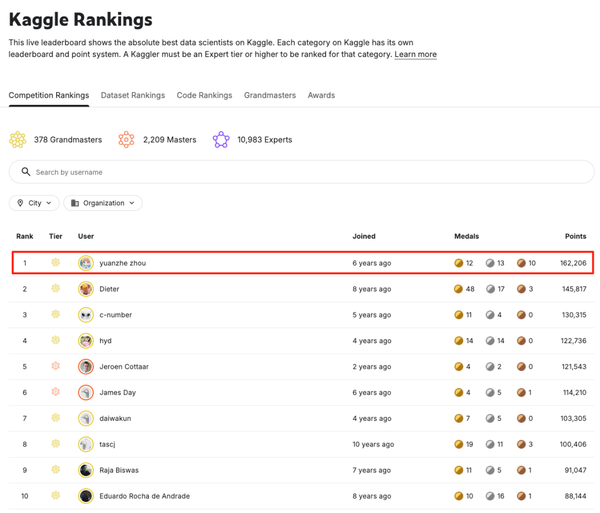
Task: Focus the Search by username field
Action: 302,172
